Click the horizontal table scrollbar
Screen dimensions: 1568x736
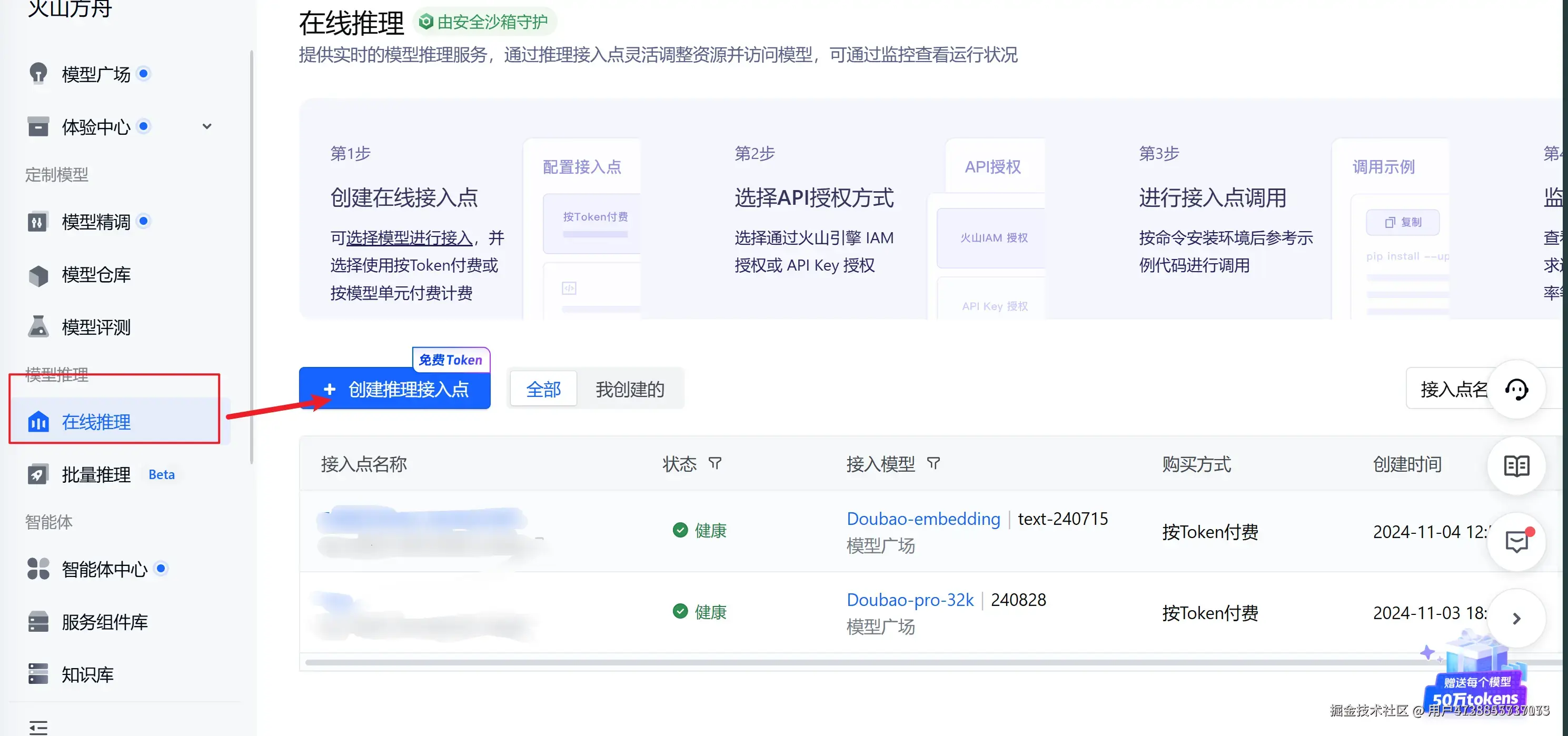tap(852, 662)
